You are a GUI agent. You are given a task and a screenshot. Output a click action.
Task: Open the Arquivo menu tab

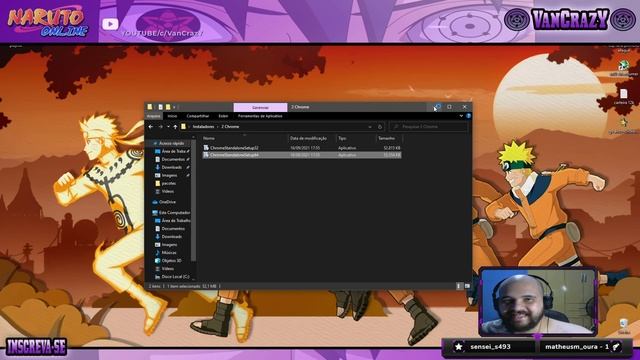(153, 116)
